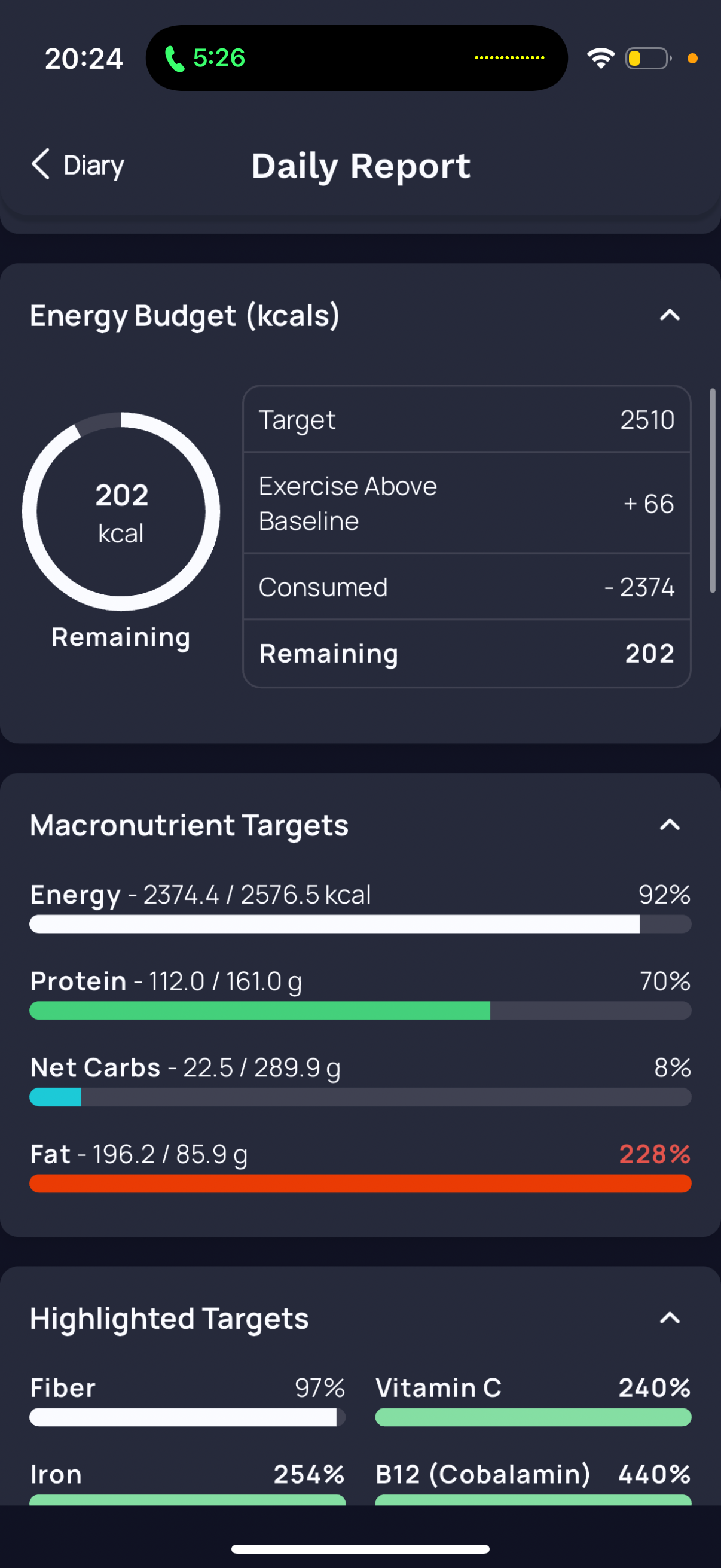This screenshot has width=721, height=1568.
Task: Tap the Exercise Above Baseline row
Action: click(467, 503)
